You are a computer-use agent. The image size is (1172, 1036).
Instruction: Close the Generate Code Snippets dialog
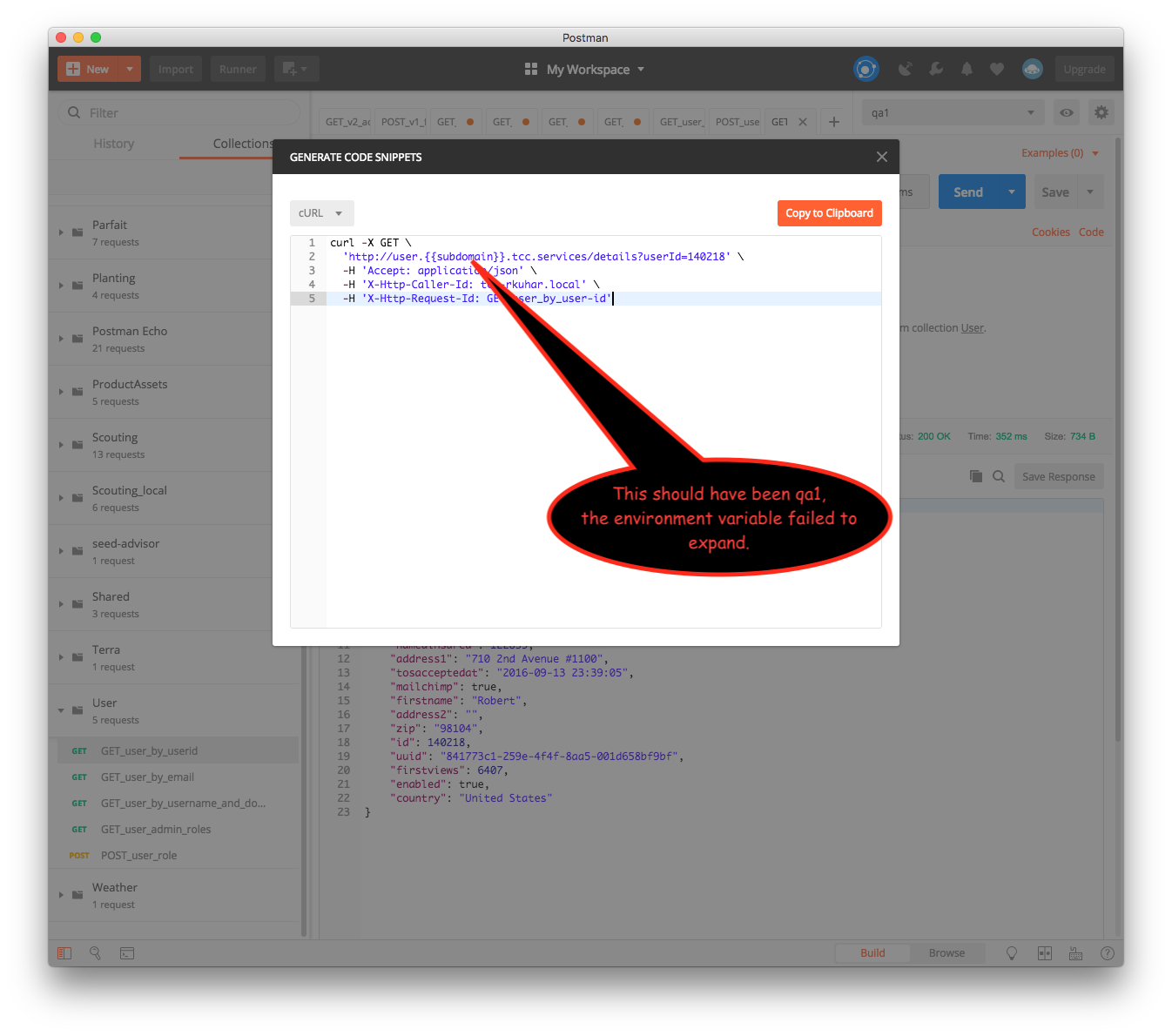pos(882,157)
